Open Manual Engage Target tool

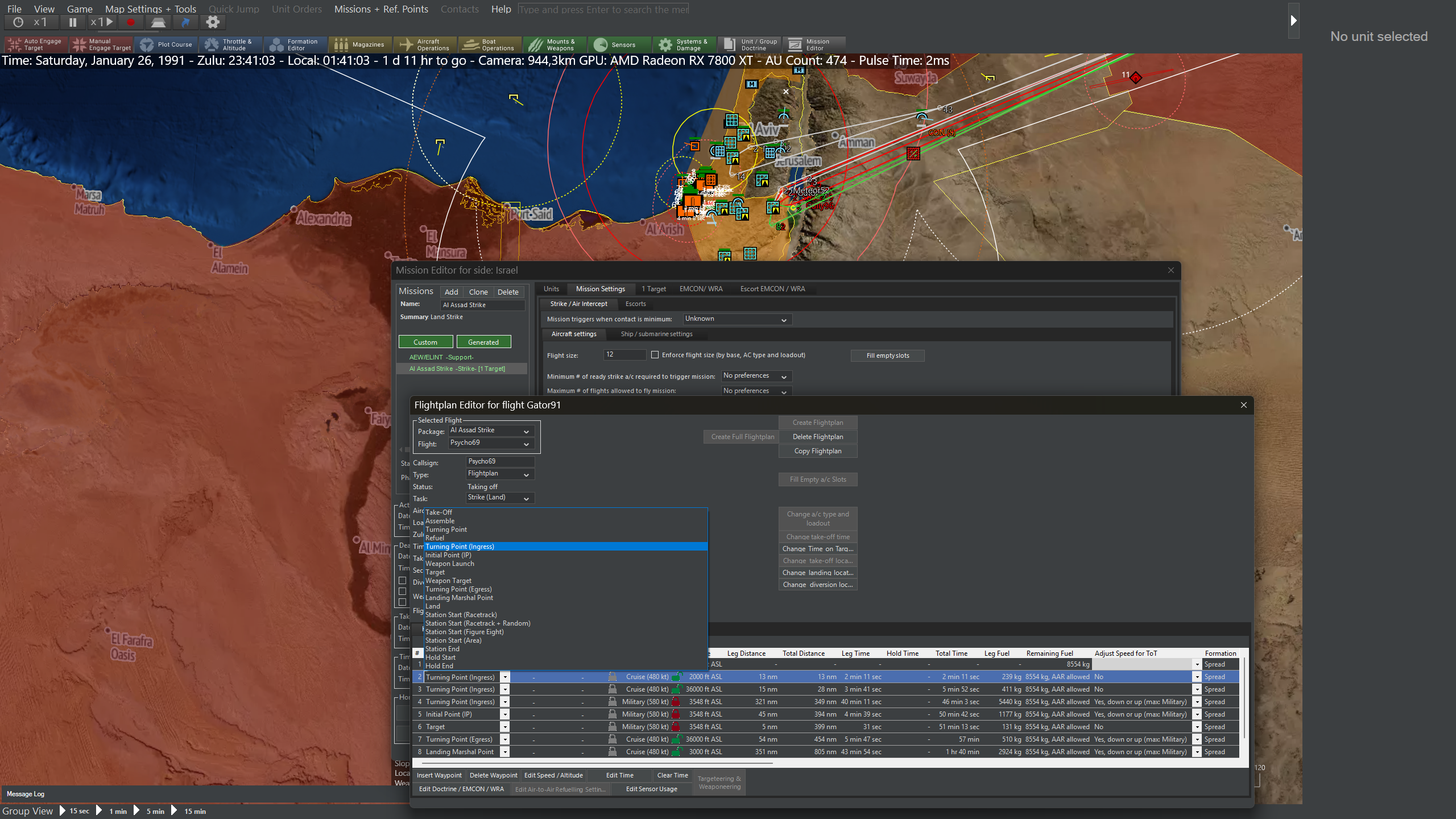coord(101,44)
